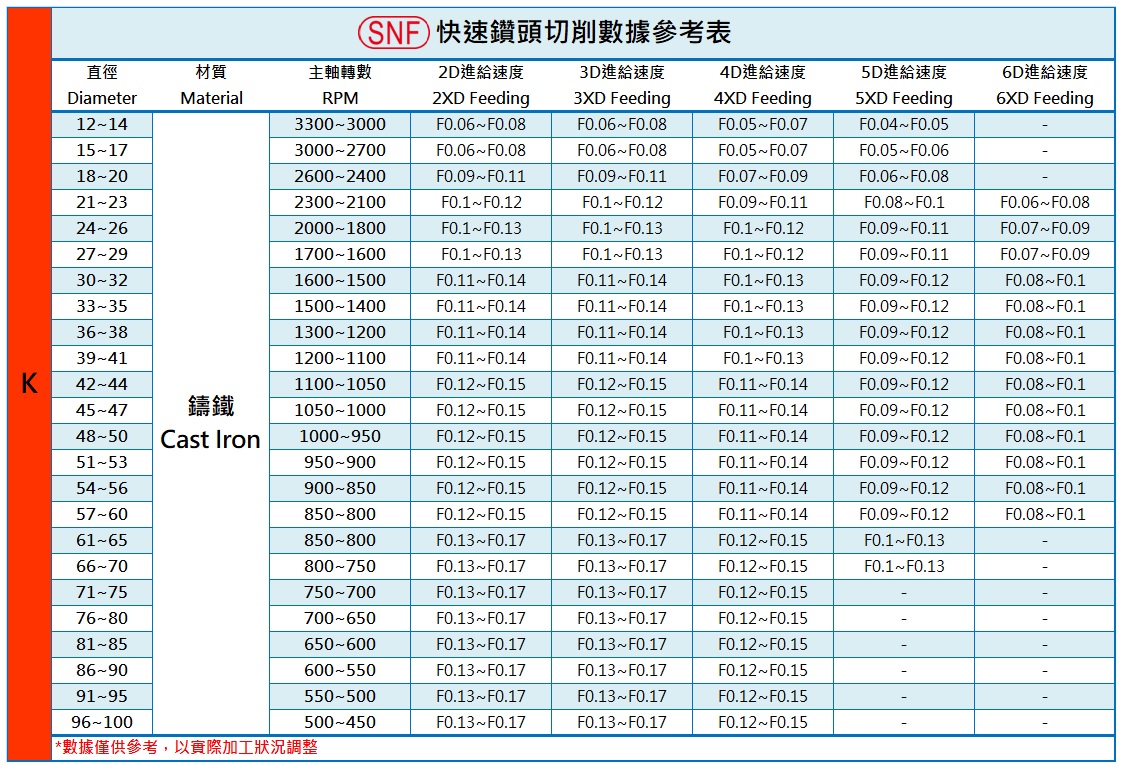The height and width of the screenshot is (769, 1124).
Task: Select RPM value 2600~2400
Action: point(340,176)
